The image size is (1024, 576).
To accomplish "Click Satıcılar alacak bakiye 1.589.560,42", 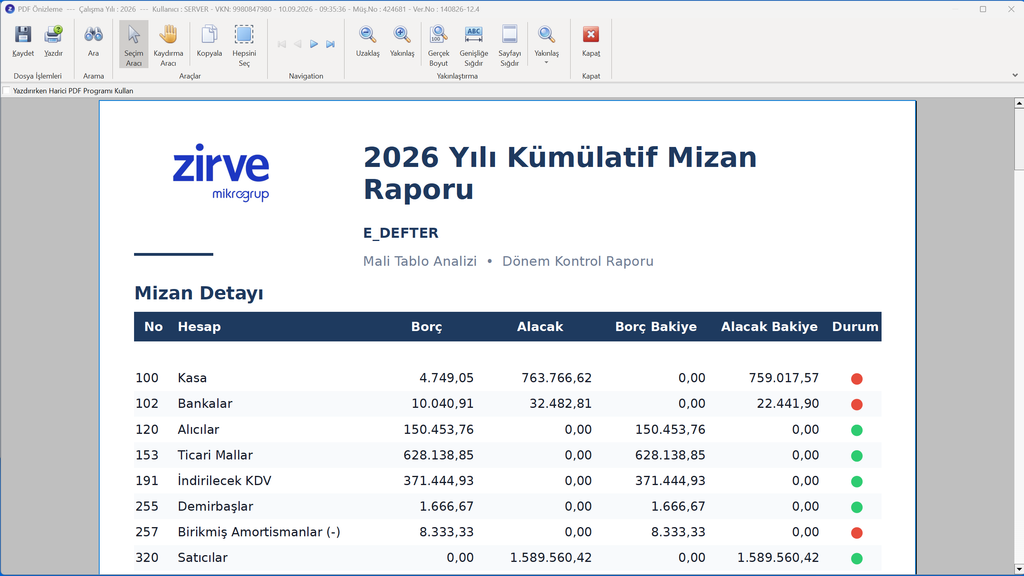I will click(x=778, y=558).
